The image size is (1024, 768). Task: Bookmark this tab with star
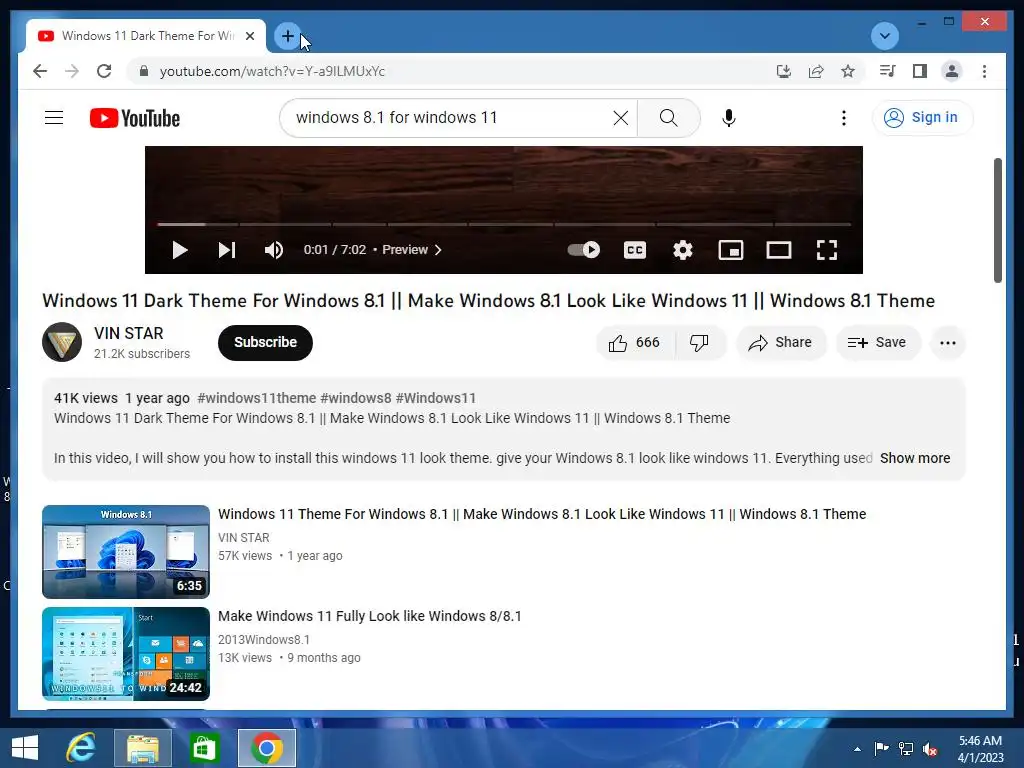click(848, 71)
